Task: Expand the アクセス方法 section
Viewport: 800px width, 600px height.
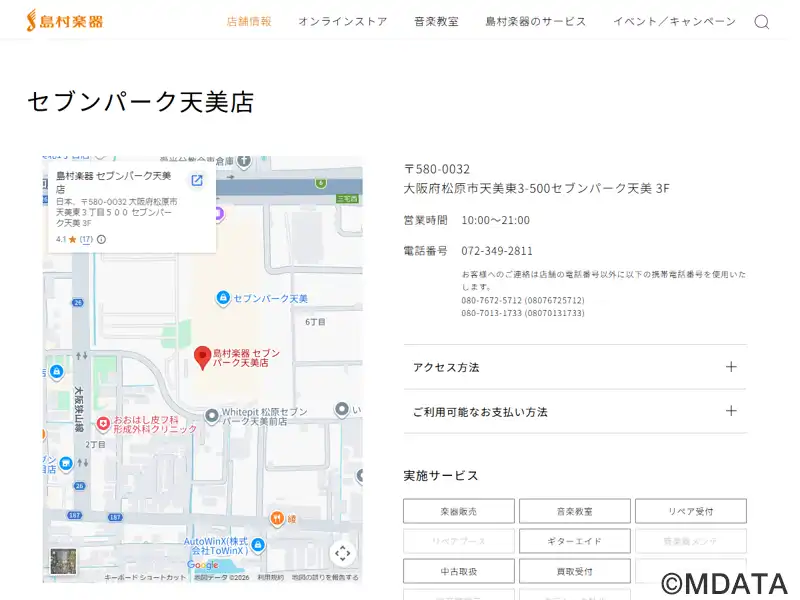Action: pyautogui.click(x=575, y=367)
